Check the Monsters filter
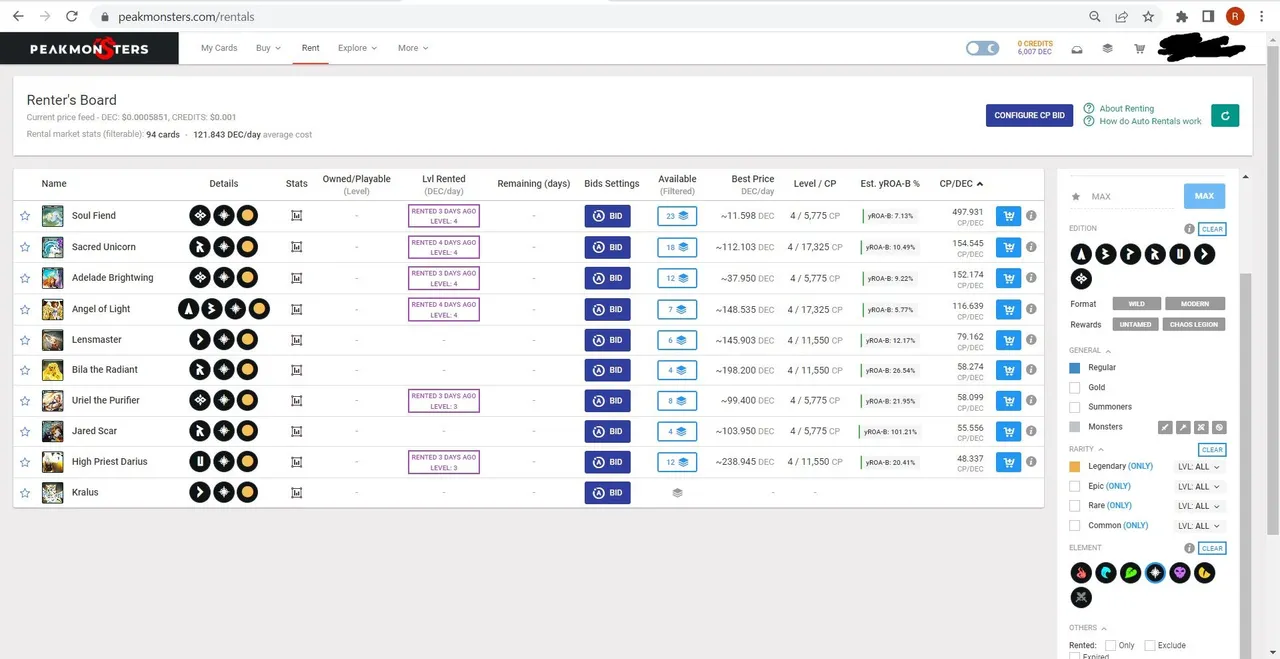 click(1075, 427)
